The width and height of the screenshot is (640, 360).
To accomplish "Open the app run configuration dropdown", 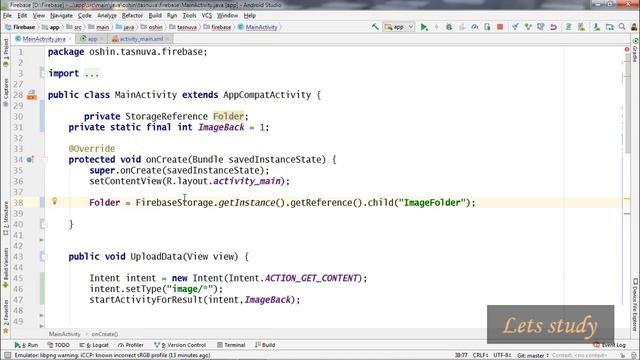I will 399,27.
